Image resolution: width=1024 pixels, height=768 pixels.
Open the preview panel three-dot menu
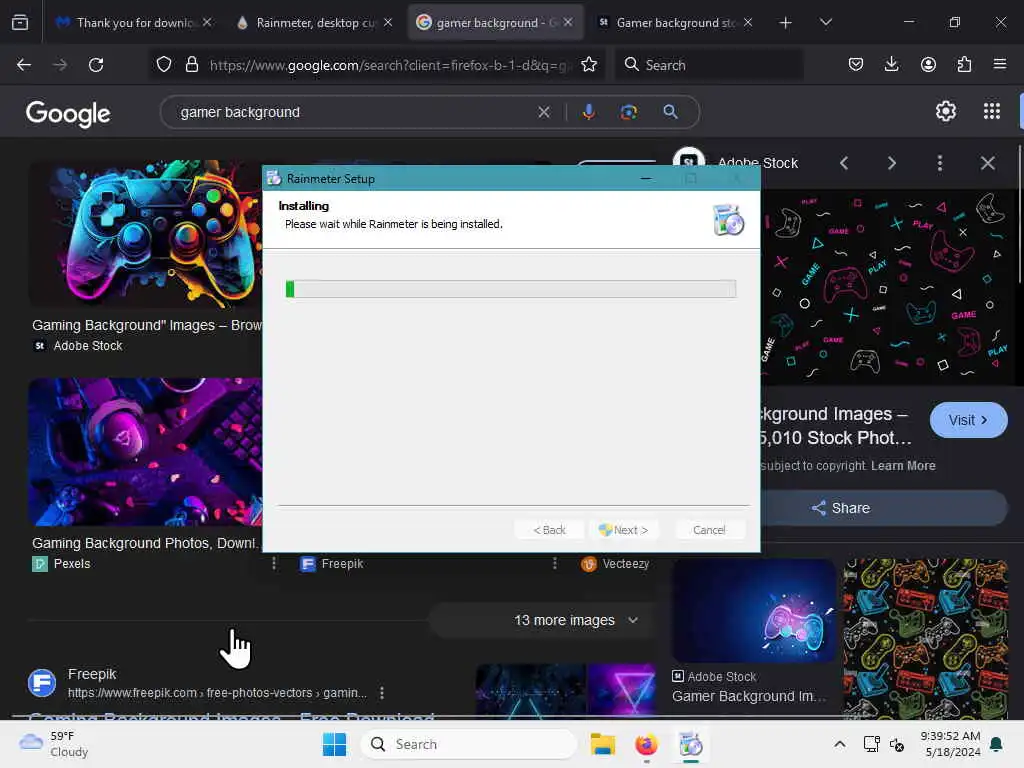tap(940, 163)
